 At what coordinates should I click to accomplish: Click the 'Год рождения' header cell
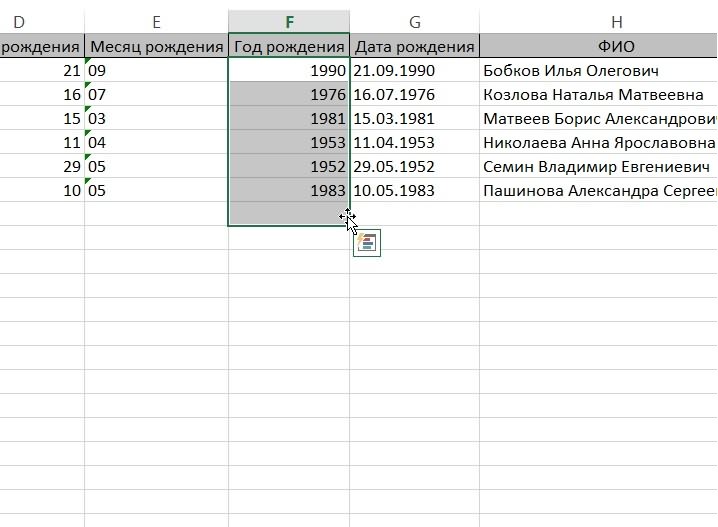point(289,46)
